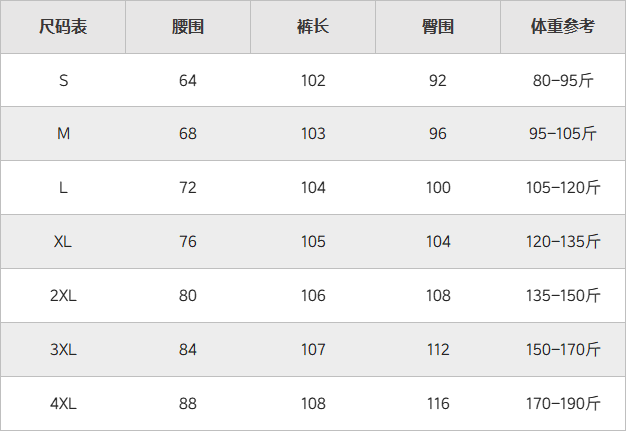Select the 170-190斤 weight cell

tap(563, 404)
